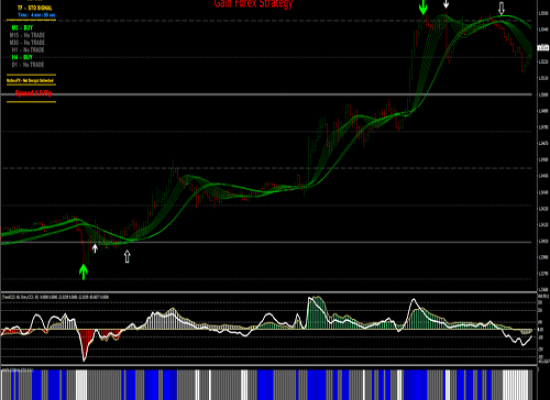Viewport: 550px width, 400px height.
Task: Click the deep red oscillator trough
Action: tap(84, 345)
